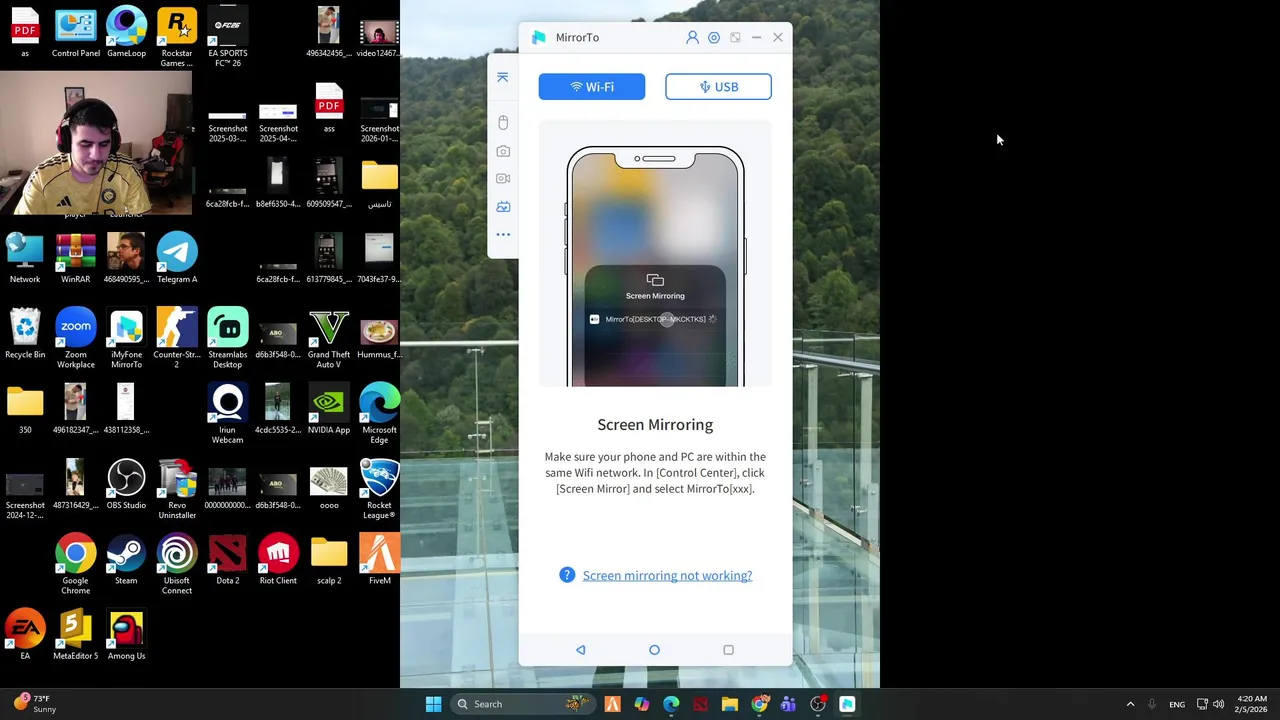Click the Windows Start button
Viewport: 1280px width, 720px height.
tap(433, 704)
